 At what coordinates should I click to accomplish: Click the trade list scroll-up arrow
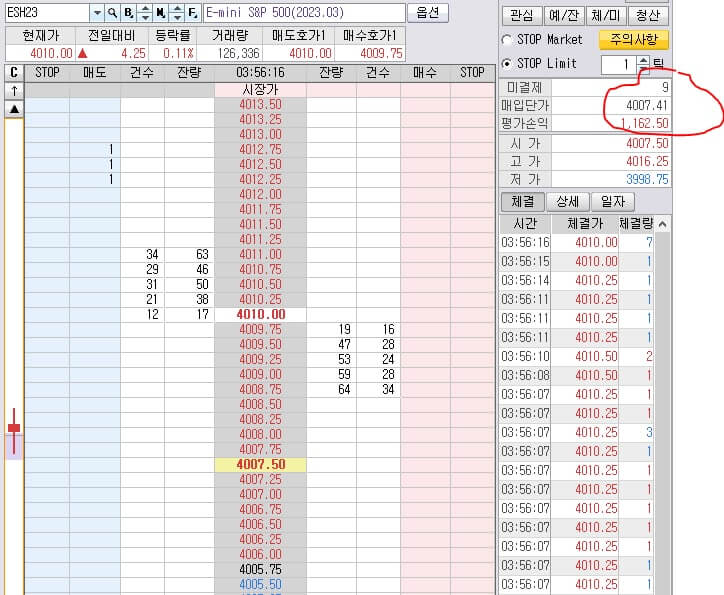coord(662,224)
